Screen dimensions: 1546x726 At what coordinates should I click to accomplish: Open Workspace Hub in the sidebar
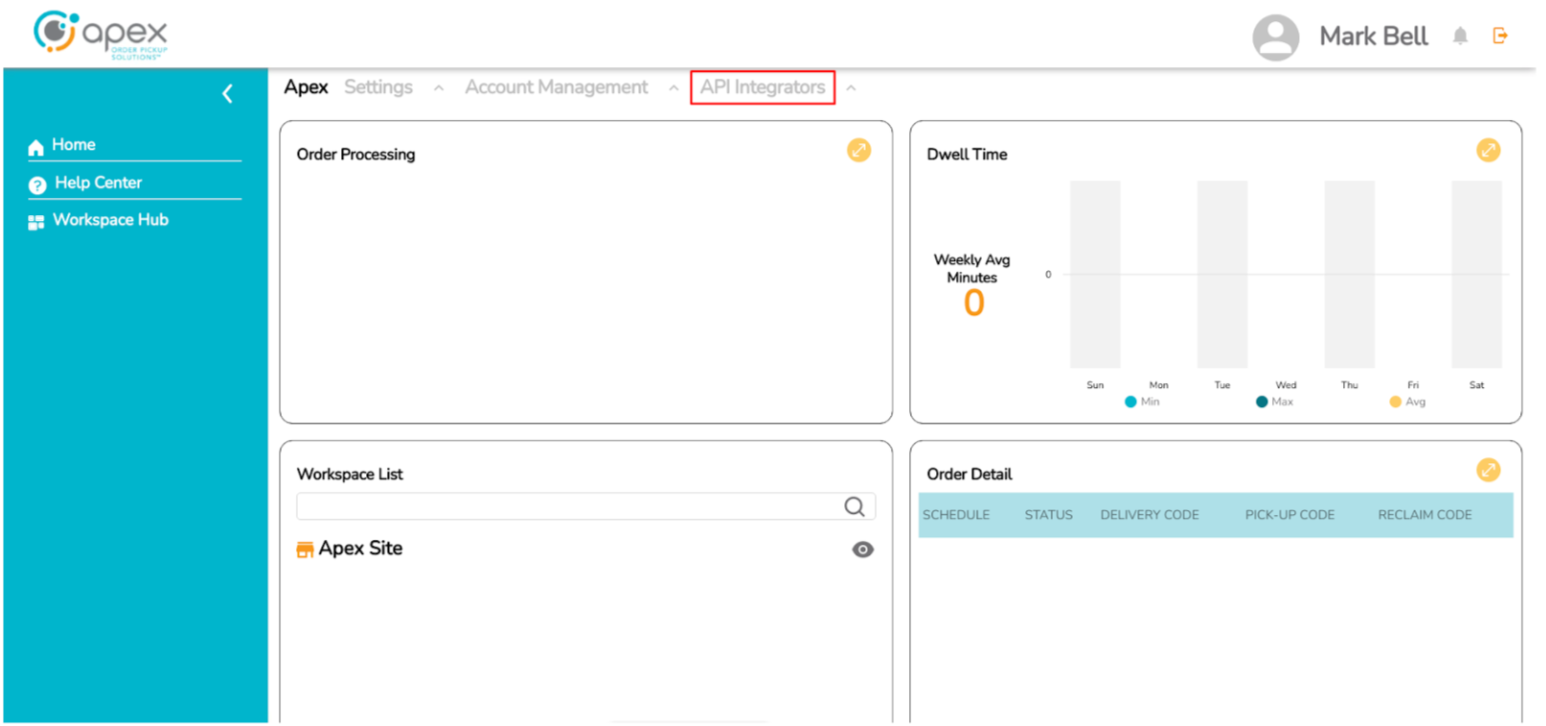pos(109,220)
